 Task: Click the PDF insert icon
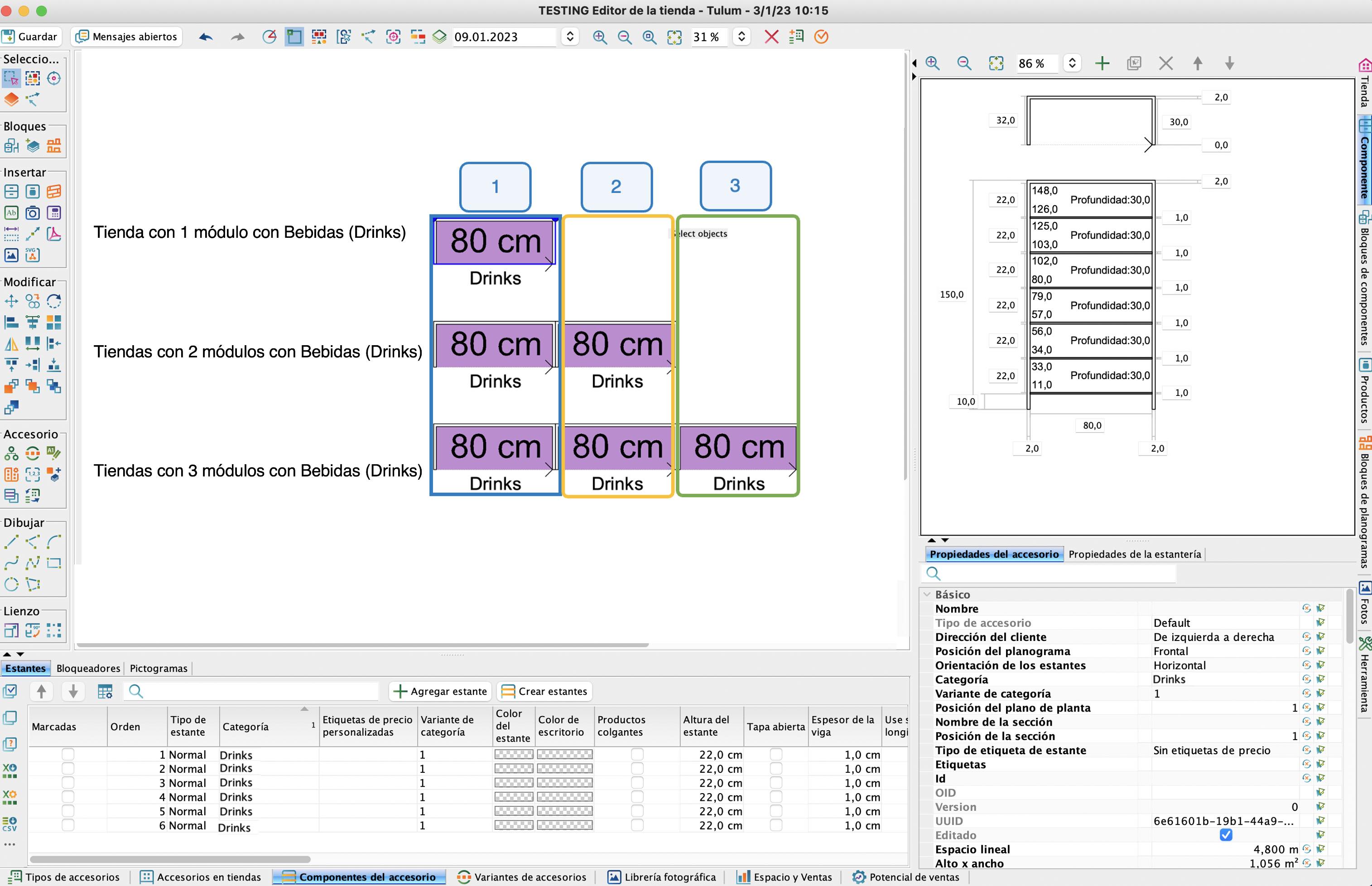coord(54,234)
